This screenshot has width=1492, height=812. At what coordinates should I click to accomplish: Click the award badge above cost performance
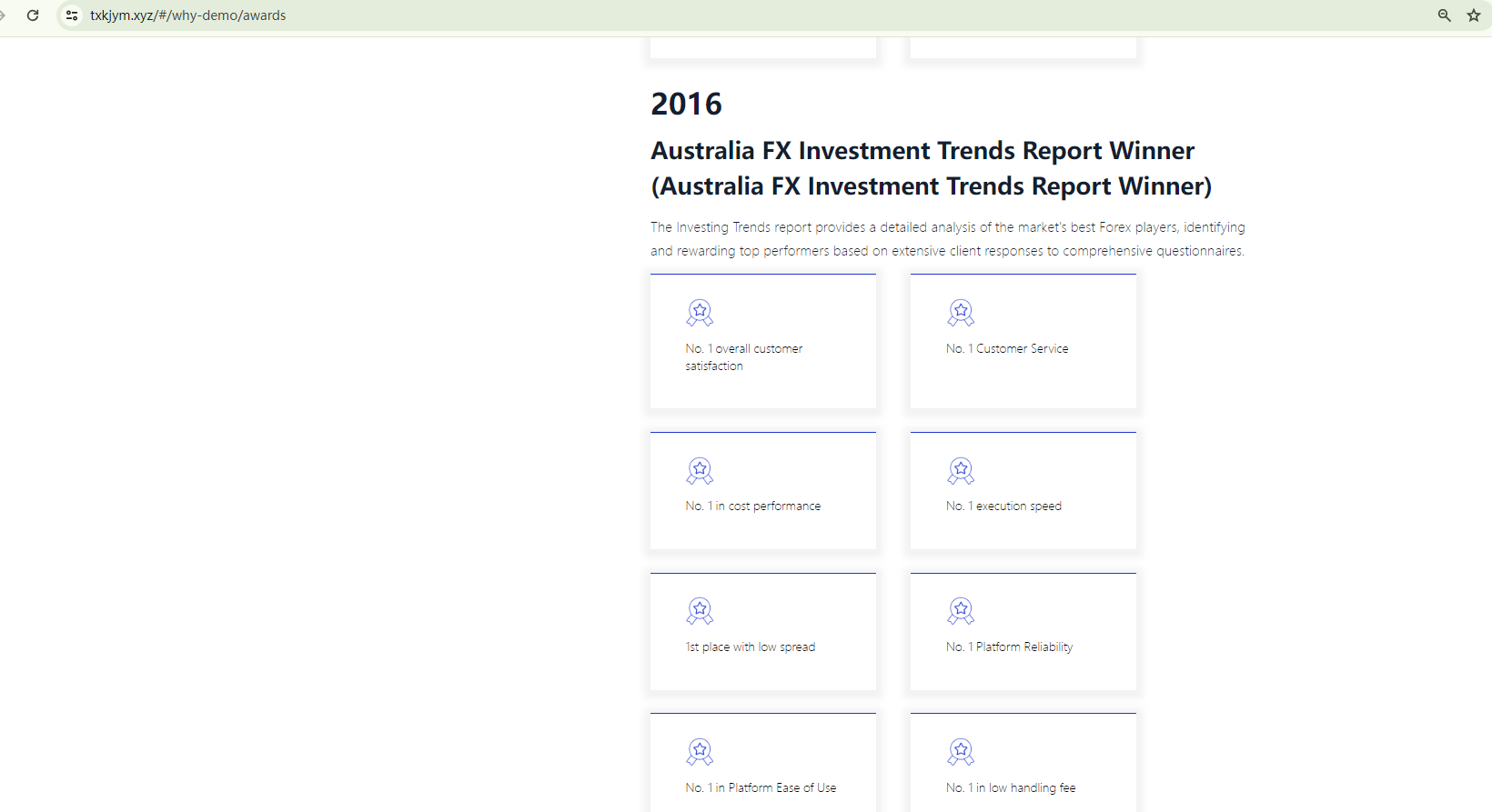[x=700, y=471]
